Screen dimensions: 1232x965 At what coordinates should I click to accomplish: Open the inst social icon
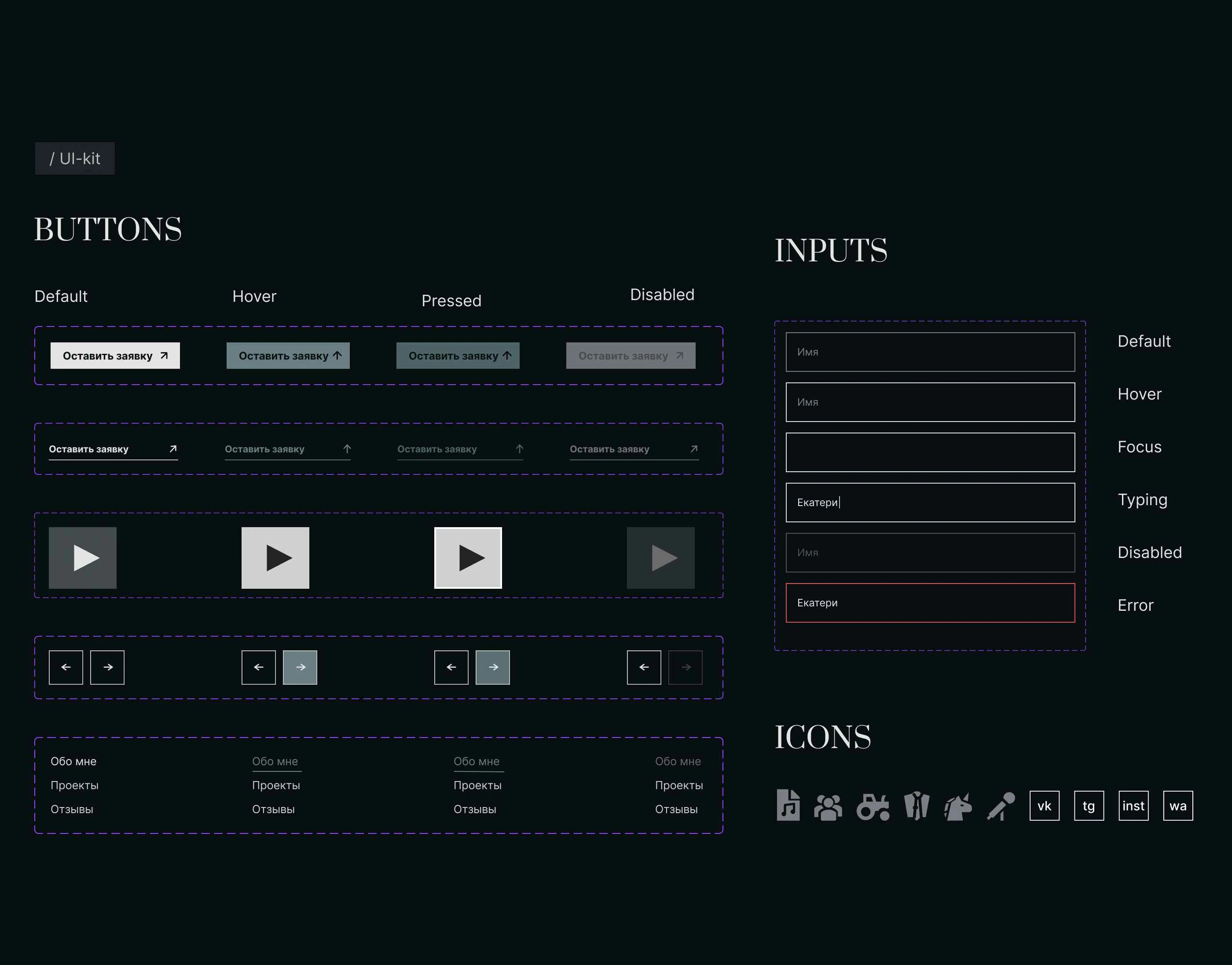pos(1133,806)
